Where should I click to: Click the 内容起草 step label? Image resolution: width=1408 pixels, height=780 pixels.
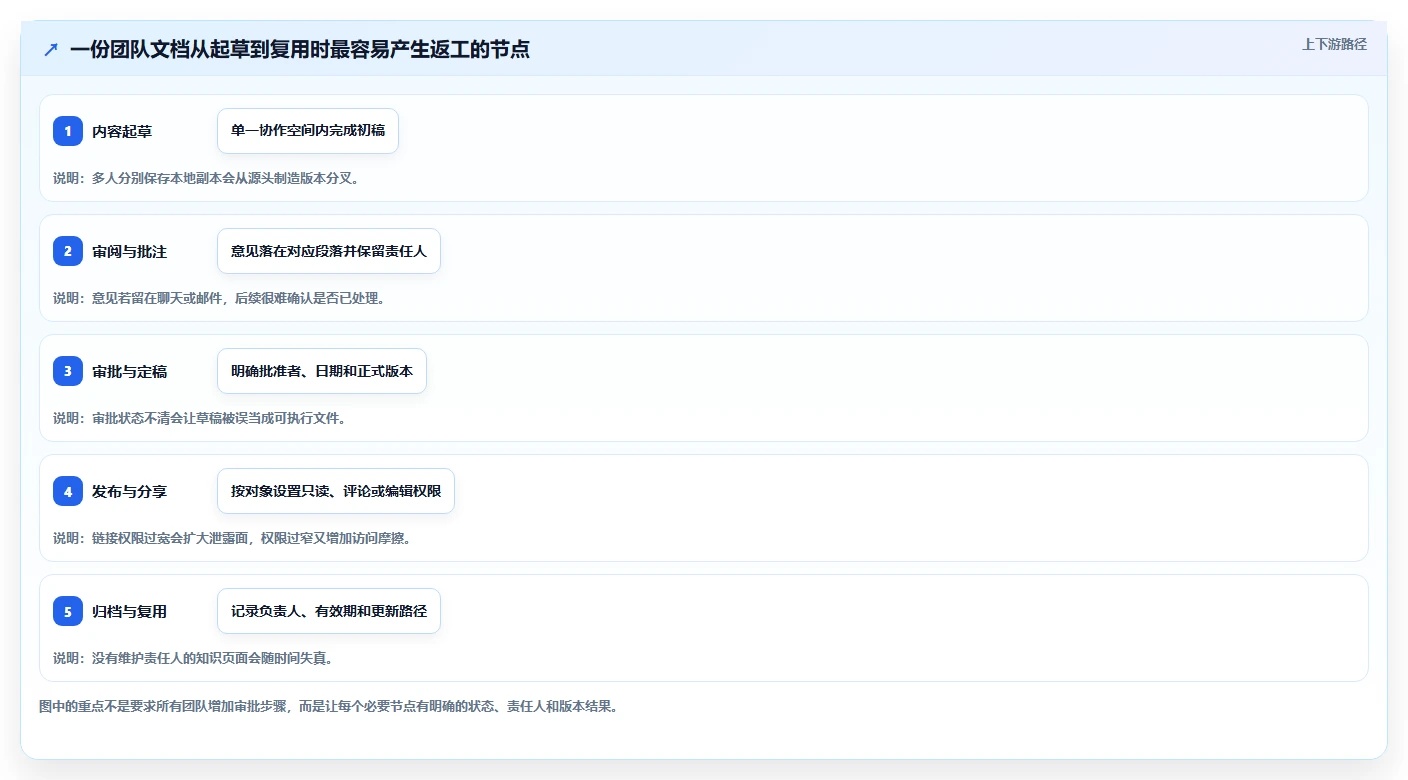coord(122,131)
